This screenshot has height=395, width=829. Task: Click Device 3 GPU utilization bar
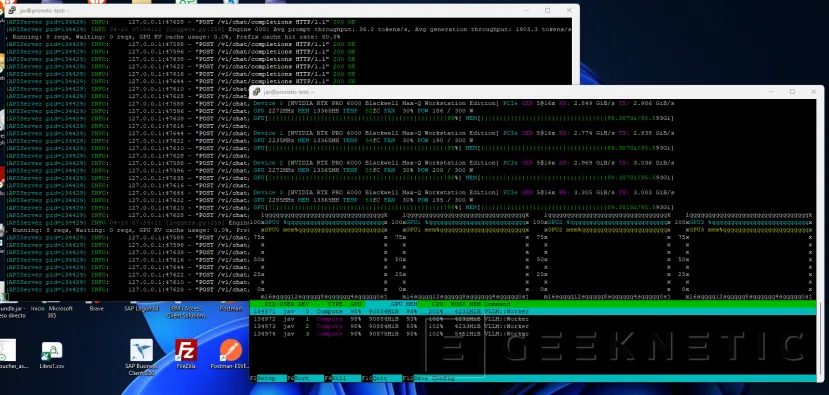pyautogui.click(x=358, y=207)
